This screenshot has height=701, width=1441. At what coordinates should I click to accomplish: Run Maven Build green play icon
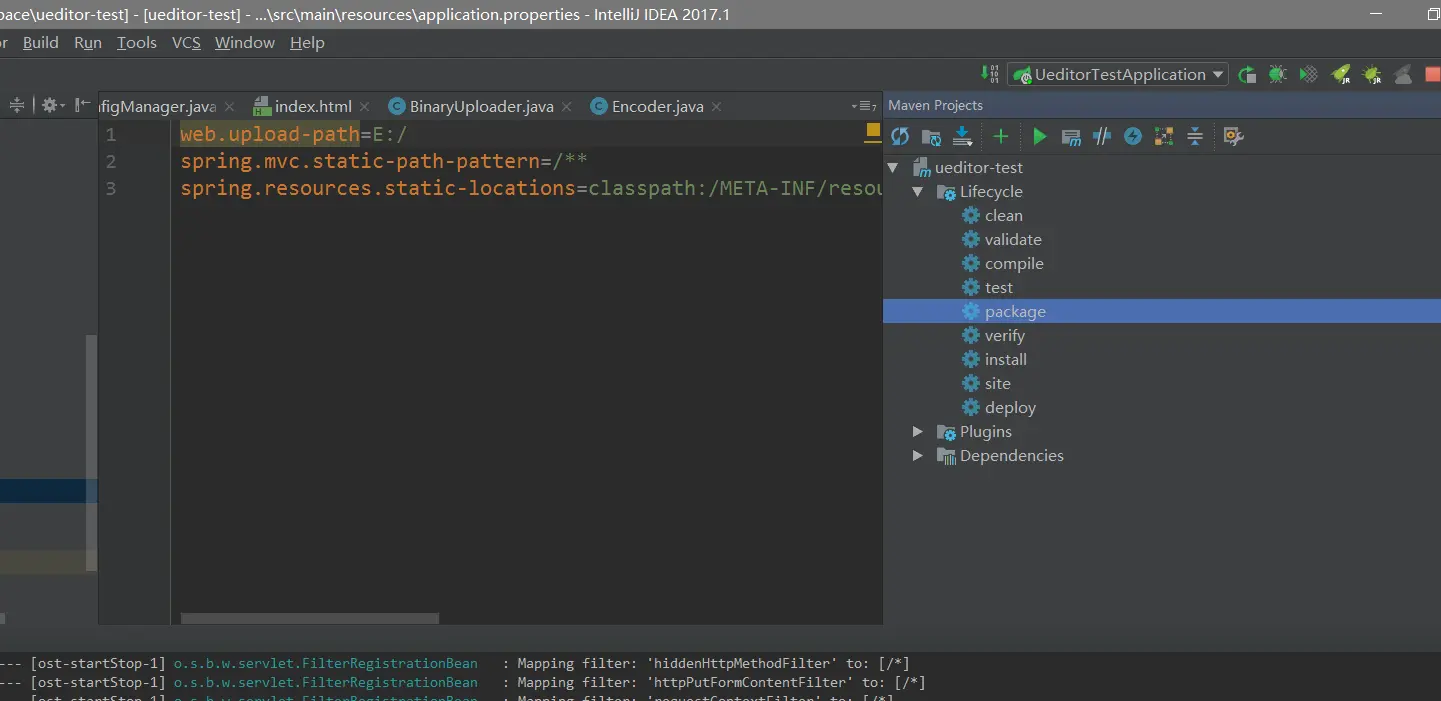(x=1040, y=136)
